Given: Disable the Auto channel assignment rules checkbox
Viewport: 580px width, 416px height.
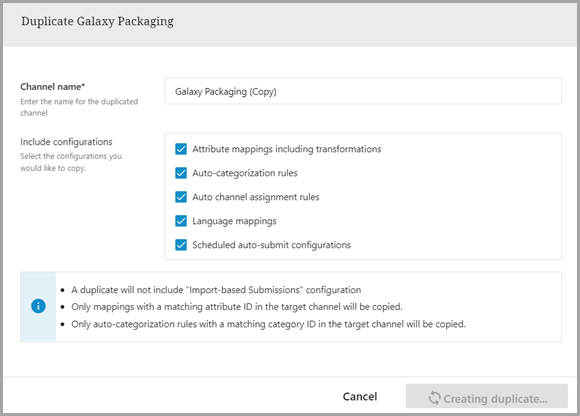Looking at the screenshot, I should pos(181,197).
